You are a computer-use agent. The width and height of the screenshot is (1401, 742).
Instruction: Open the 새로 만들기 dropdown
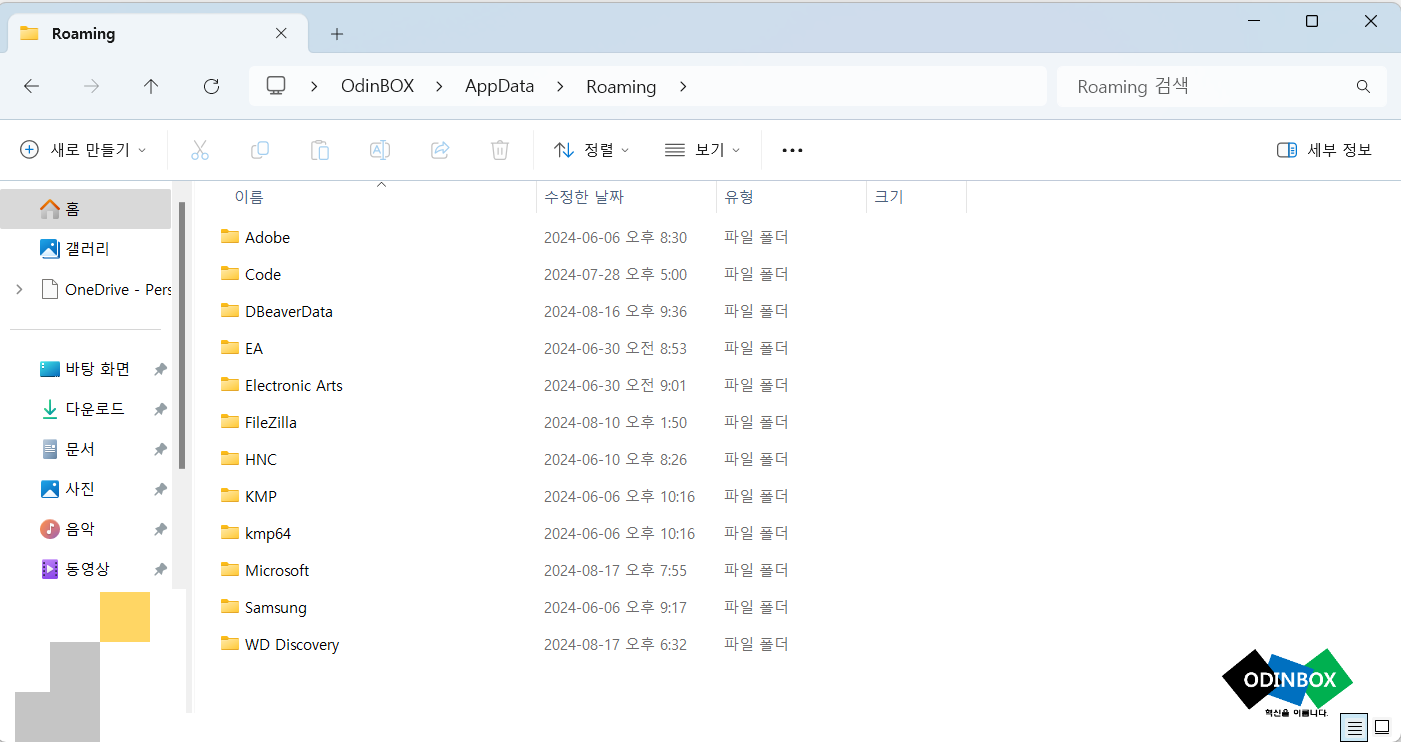coord(83,150)
